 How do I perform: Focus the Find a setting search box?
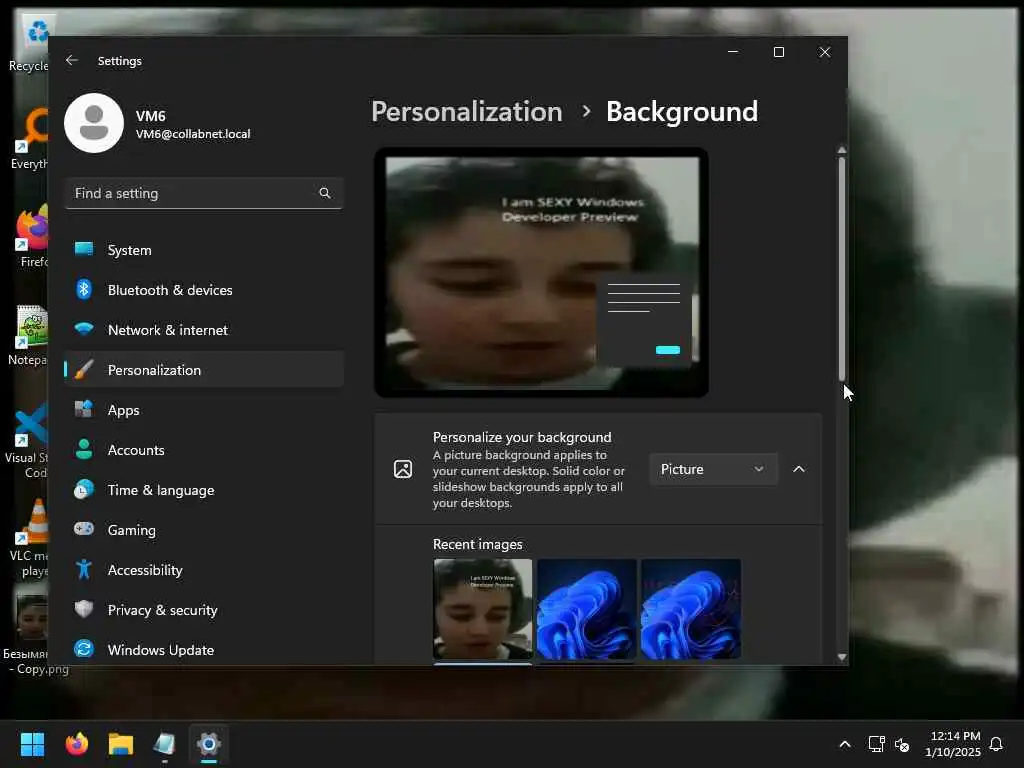pos(204,193)
